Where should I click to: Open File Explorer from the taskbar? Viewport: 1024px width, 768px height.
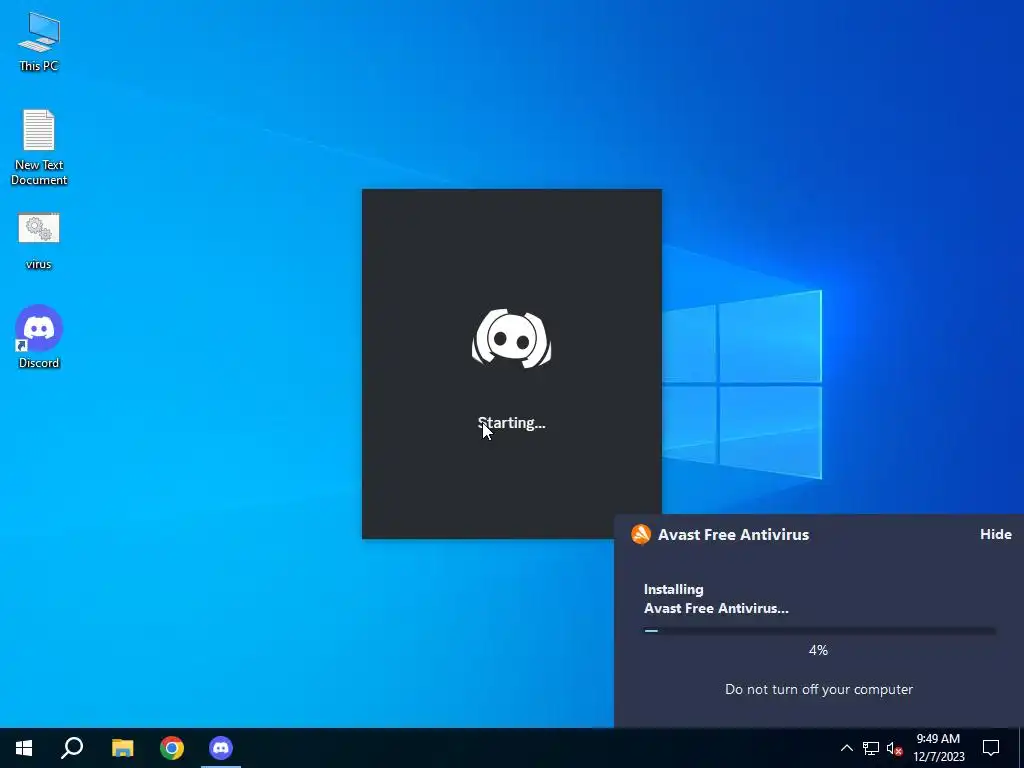point(122,748)
